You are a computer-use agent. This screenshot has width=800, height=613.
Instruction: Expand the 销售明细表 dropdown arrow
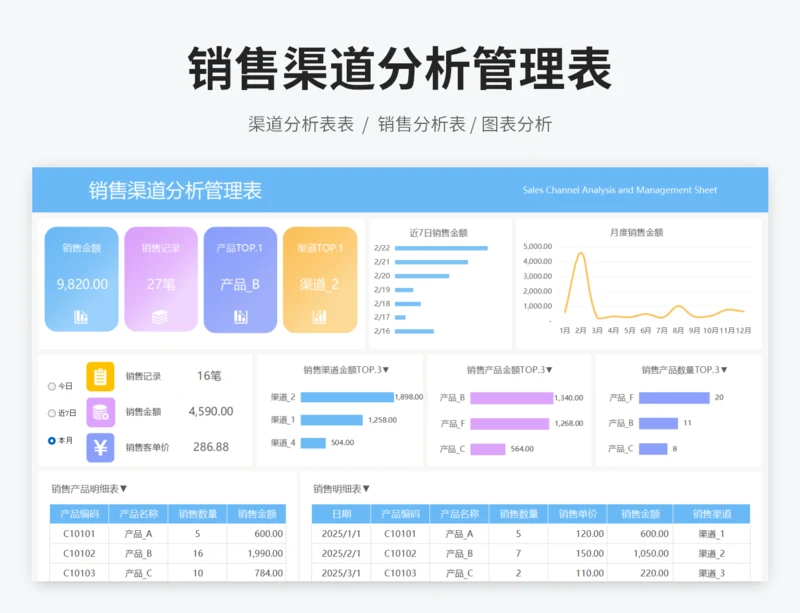366,489
